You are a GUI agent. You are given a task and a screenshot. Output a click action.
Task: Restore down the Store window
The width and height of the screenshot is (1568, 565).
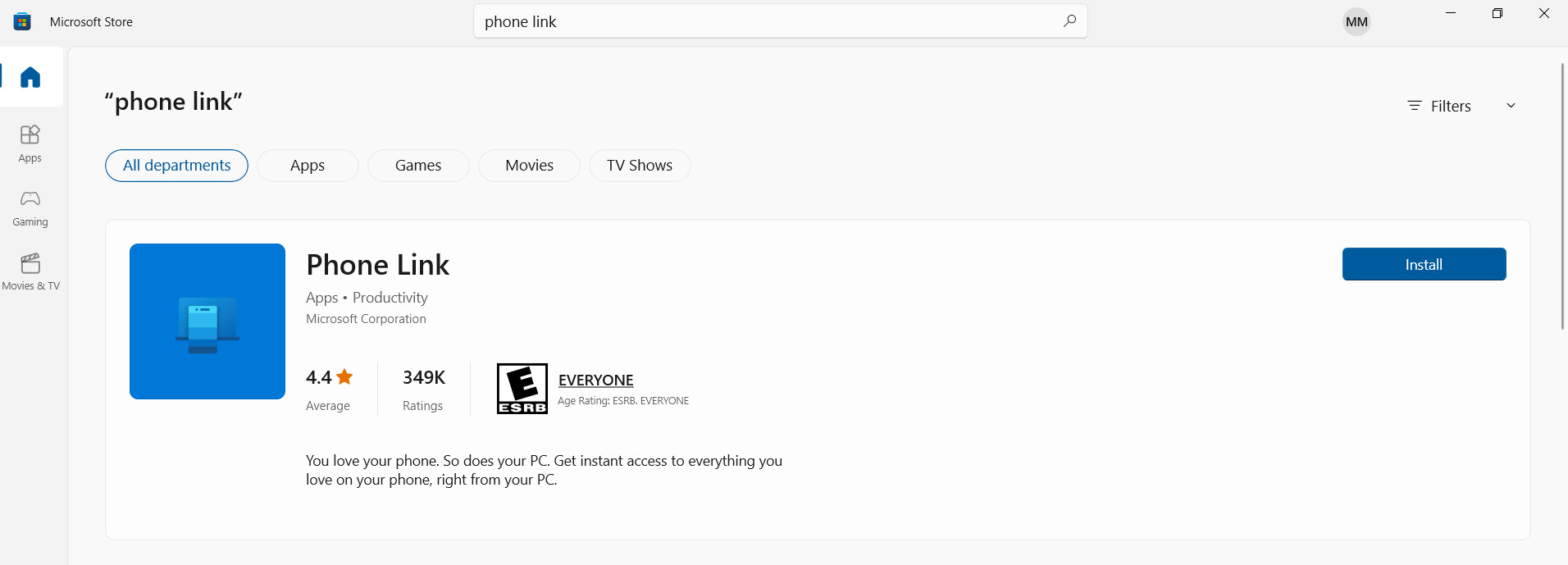point(1497,13)
